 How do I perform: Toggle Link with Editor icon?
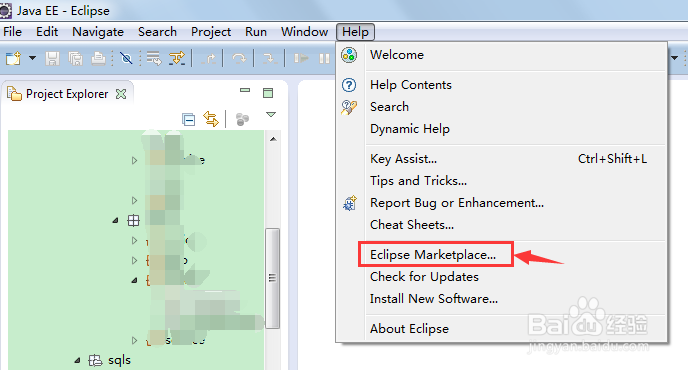click(x=211, y=119)
